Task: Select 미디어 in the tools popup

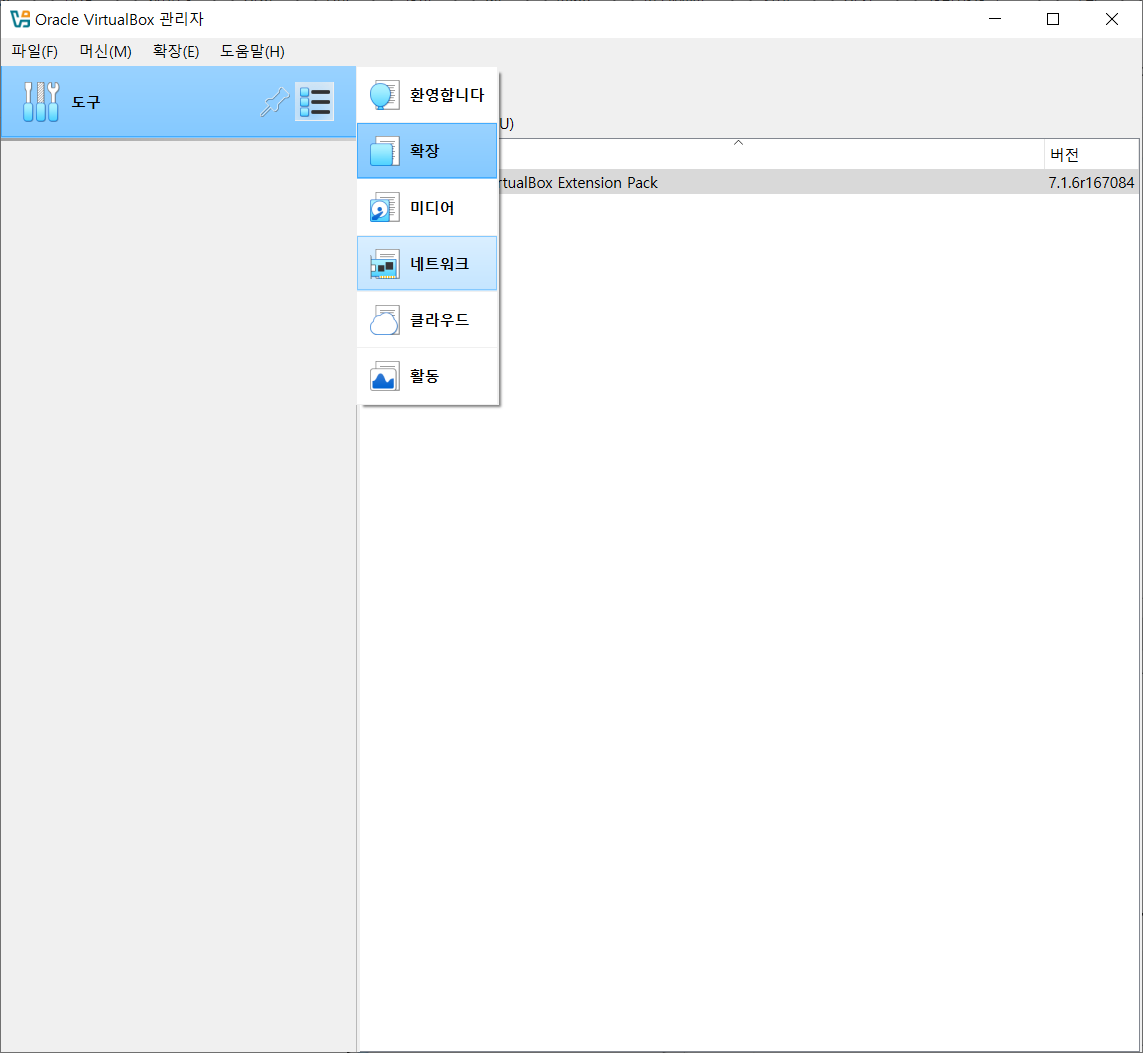Action: pyautogui.click(x=427, y=207)
